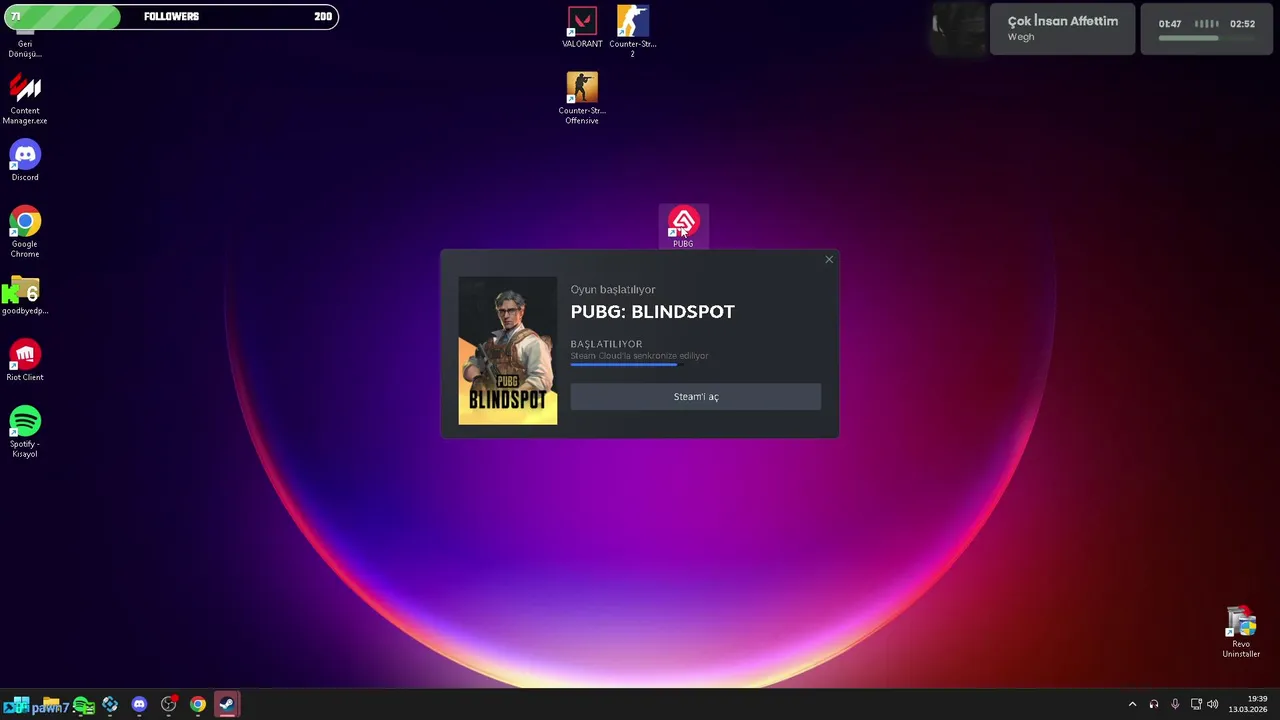1280x720 pixels.
Task: Click the FOLLOWERS goal bar overlay
Action: (x=170, y=16)
